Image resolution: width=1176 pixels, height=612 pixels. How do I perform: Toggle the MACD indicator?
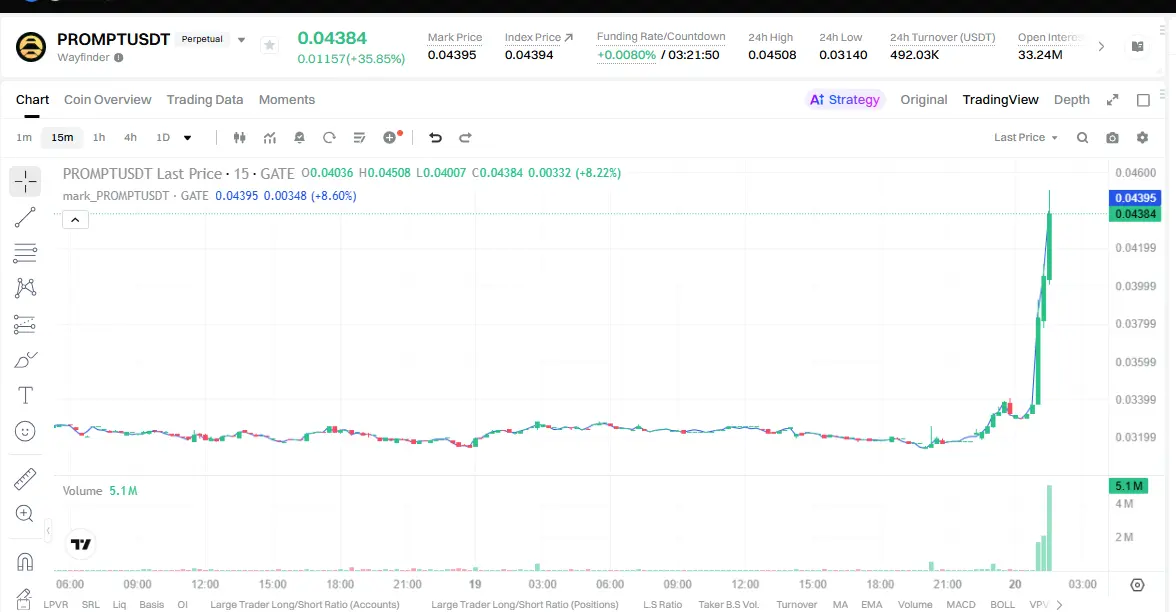coord(961,604)
